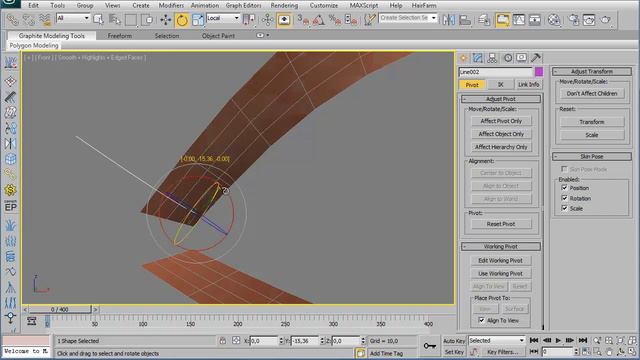This screenshot has height=360, width=640.
Task: Collapse the Adjust Pivot rollout
Action: [x=501, y=99]
